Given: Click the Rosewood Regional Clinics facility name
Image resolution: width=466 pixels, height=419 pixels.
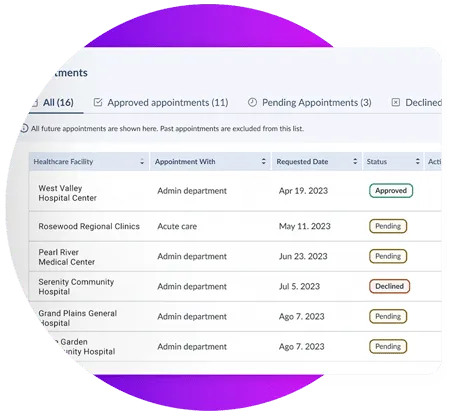Looking at the screenshot, I should (x=89, y=226).
